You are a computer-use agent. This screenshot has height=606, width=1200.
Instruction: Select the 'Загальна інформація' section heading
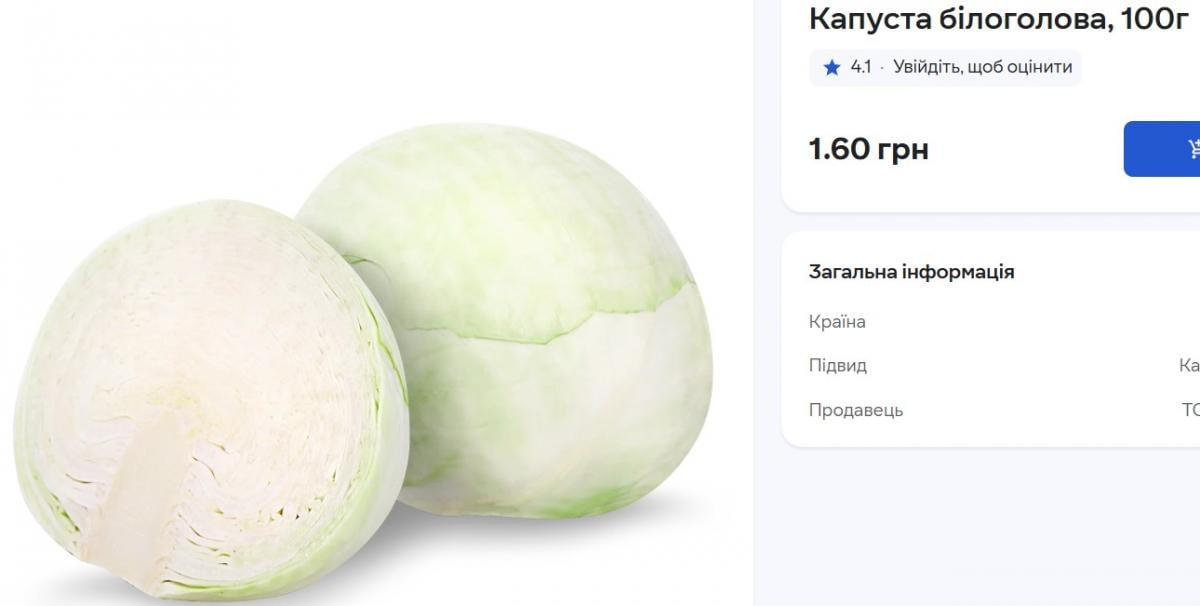pyautogui.click(x=911, y=272)
